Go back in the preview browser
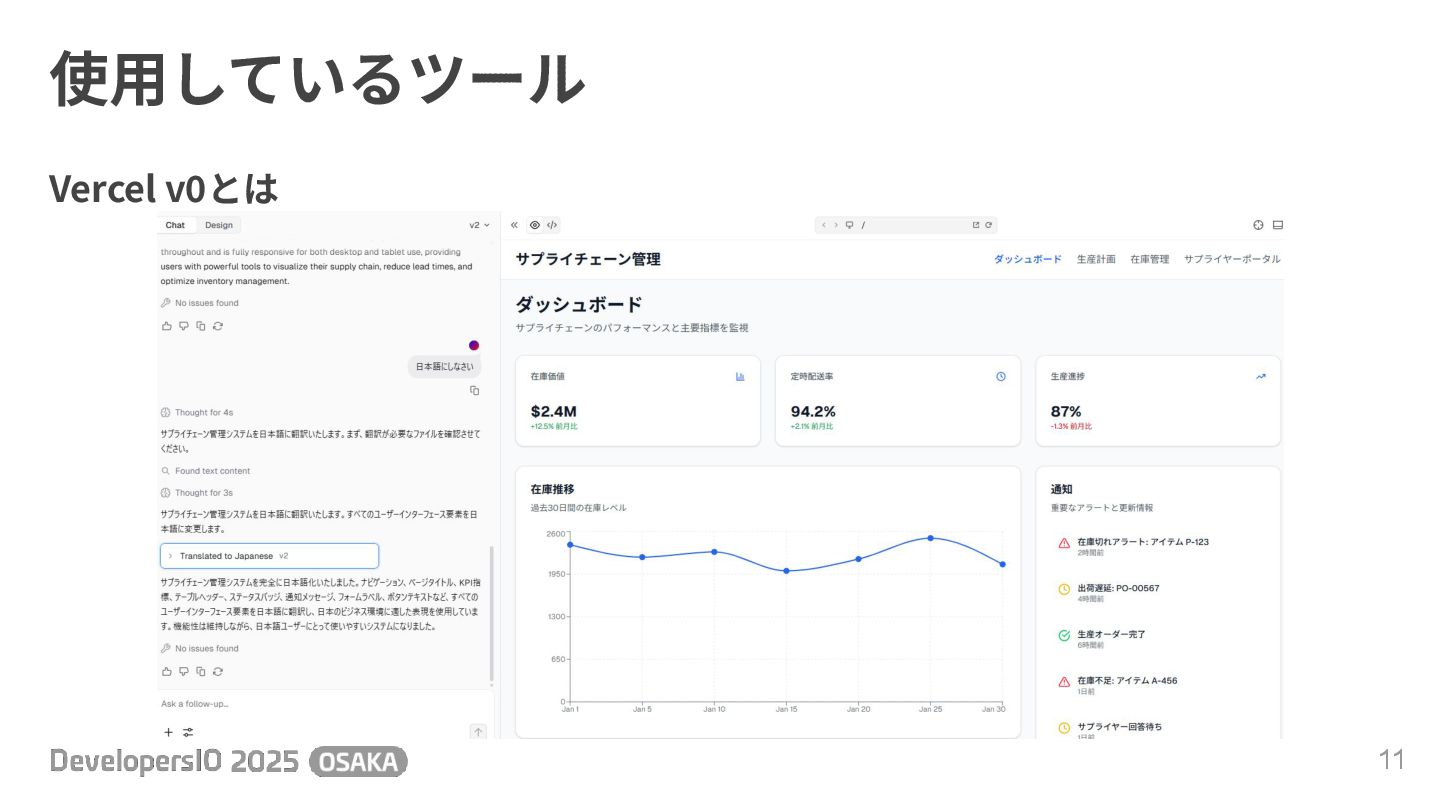Screen dimensions: 1440x810 tap(824, 225)
